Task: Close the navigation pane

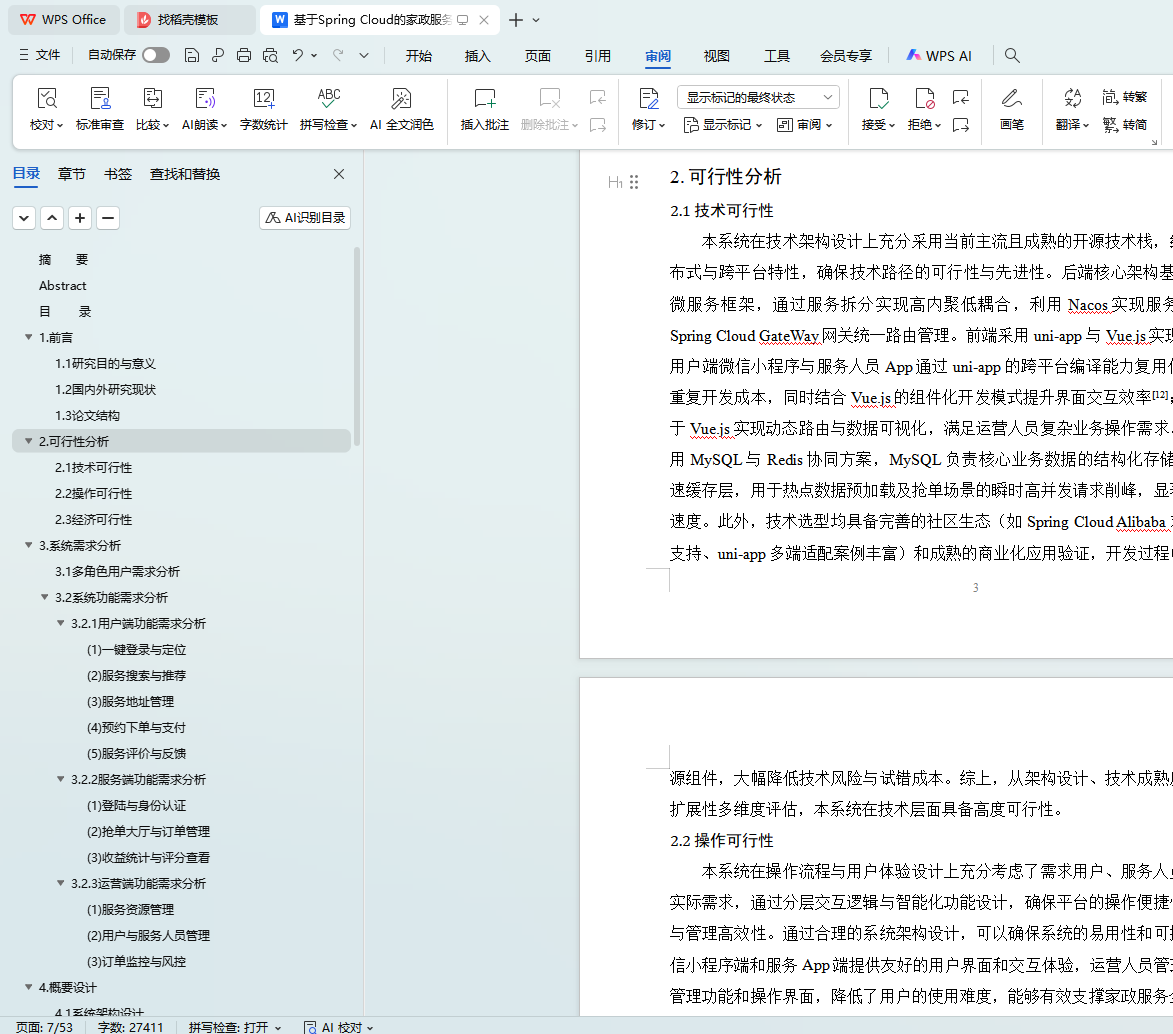Action: (339, 174)
